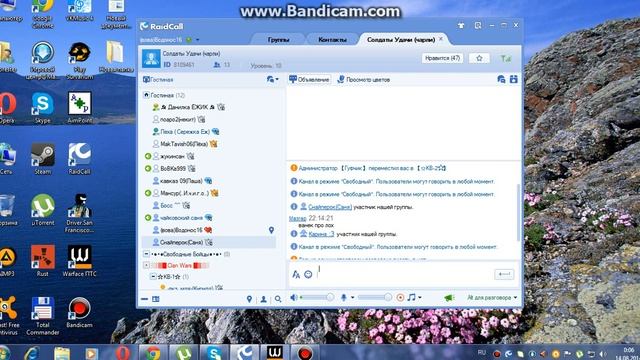Select the Солдаты Удачи group tab

click(401, 40)
